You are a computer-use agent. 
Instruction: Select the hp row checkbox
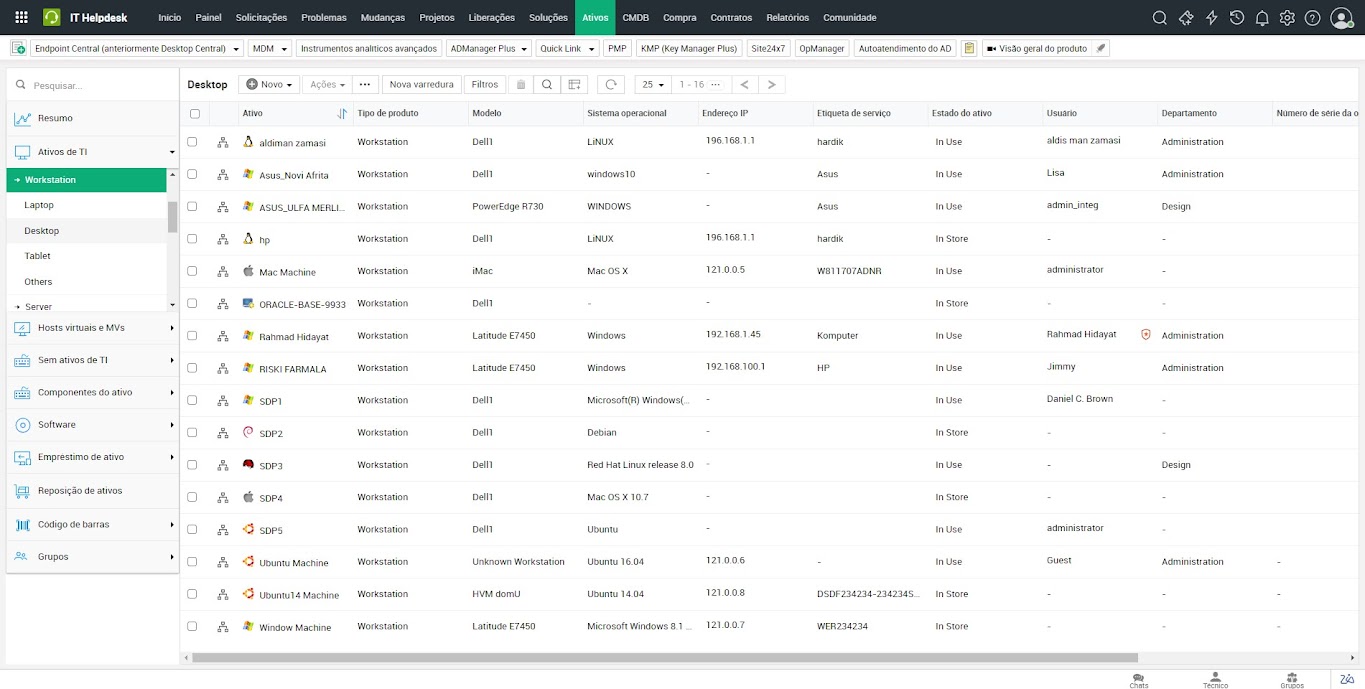(192, 239)
